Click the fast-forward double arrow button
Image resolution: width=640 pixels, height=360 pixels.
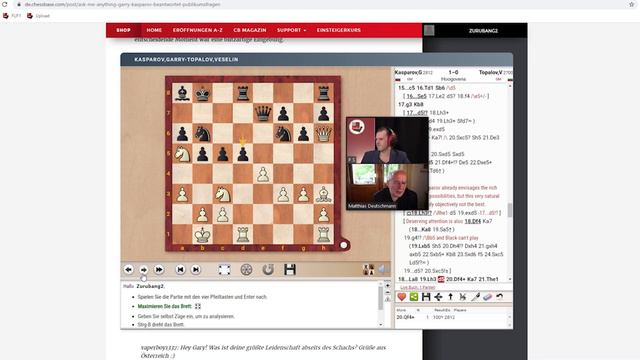coord(159,269)
